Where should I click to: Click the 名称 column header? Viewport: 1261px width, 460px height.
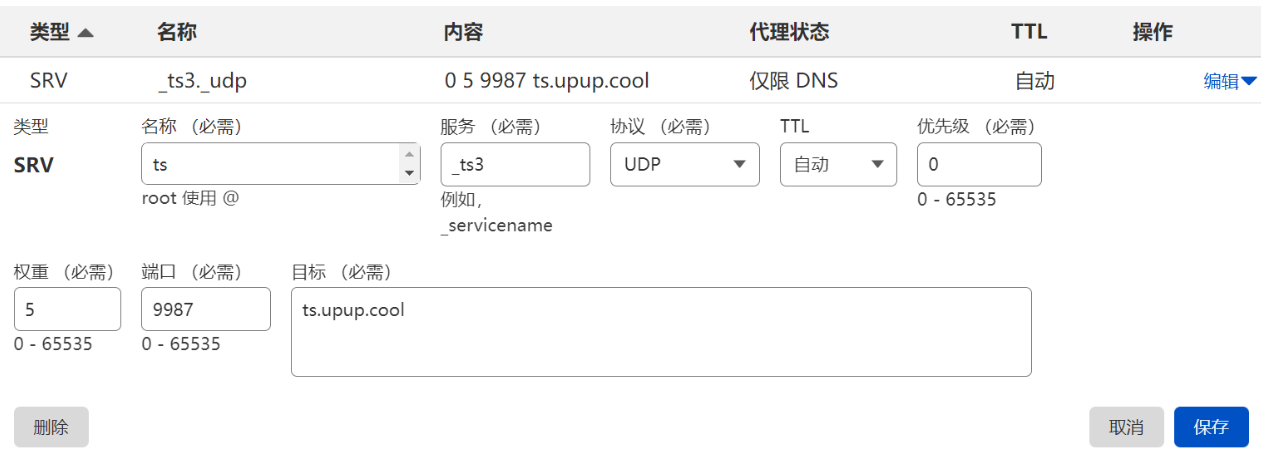point(177,32)
